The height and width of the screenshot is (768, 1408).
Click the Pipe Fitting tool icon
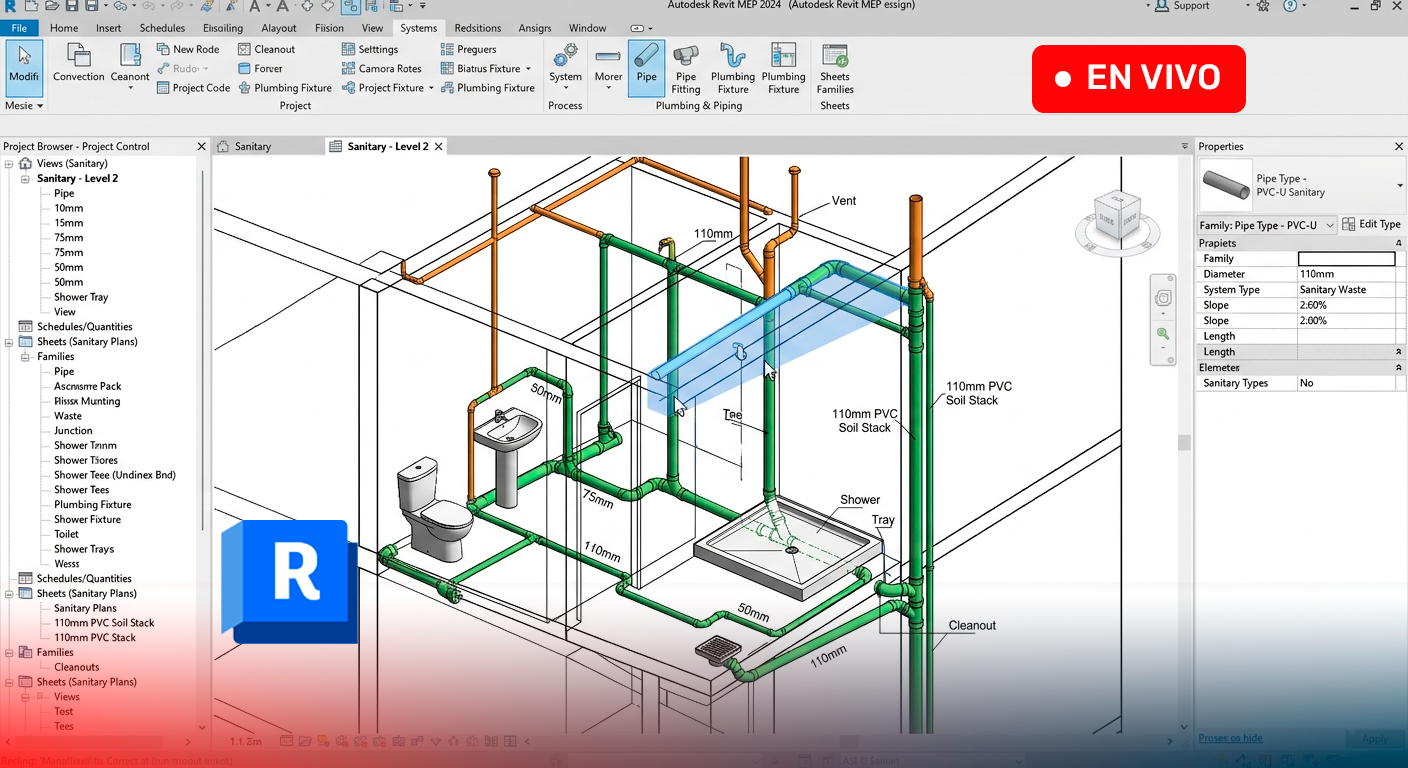686,68
